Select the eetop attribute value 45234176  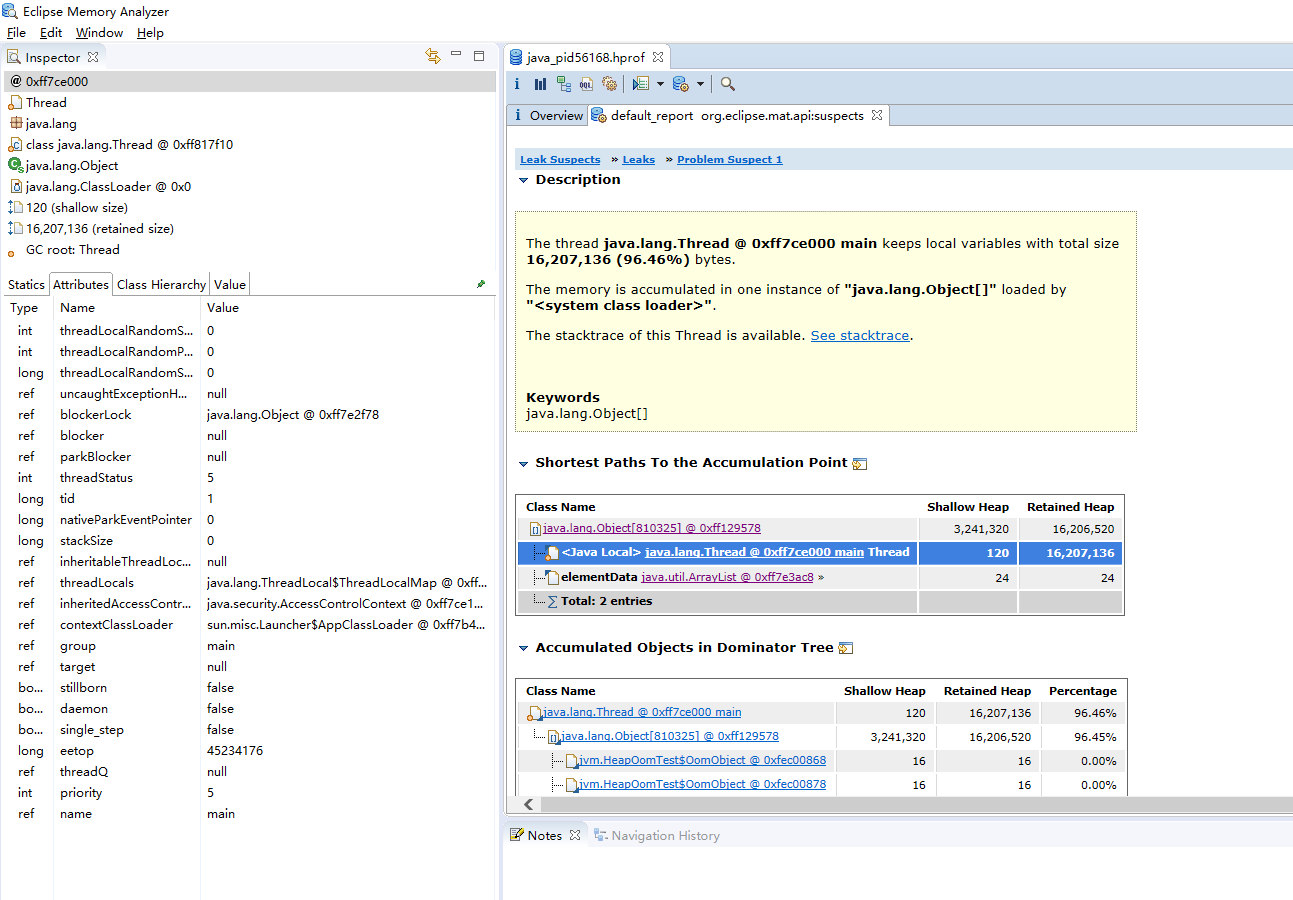(x=235, y=750)
